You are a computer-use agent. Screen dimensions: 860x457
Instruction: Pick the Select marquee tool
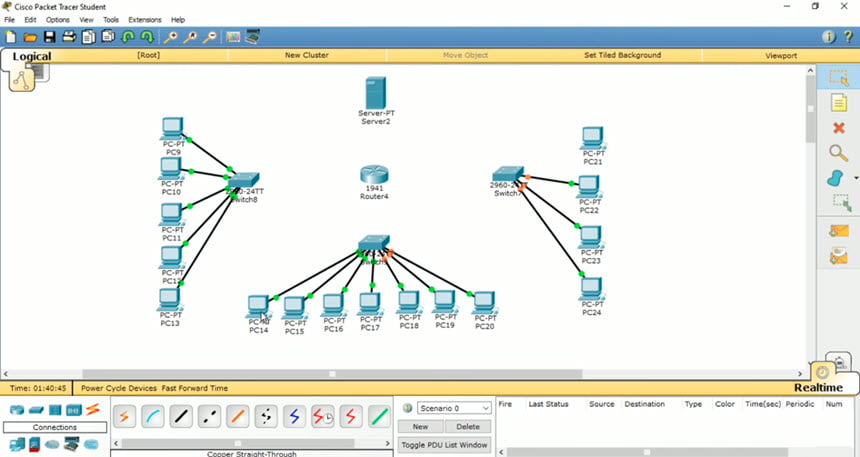[839, 78]
